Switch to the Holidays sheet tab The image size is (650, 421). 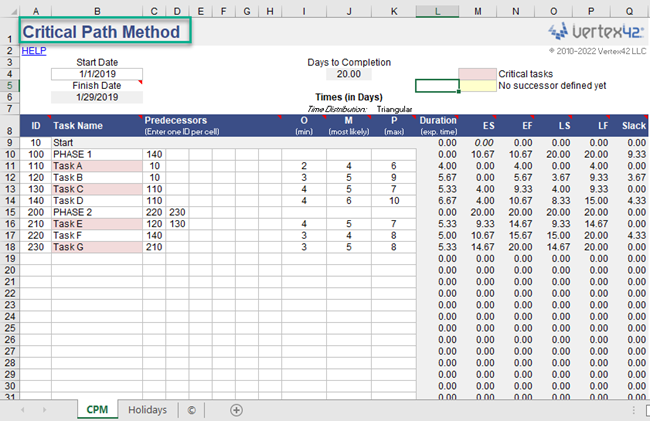point(146,410)
